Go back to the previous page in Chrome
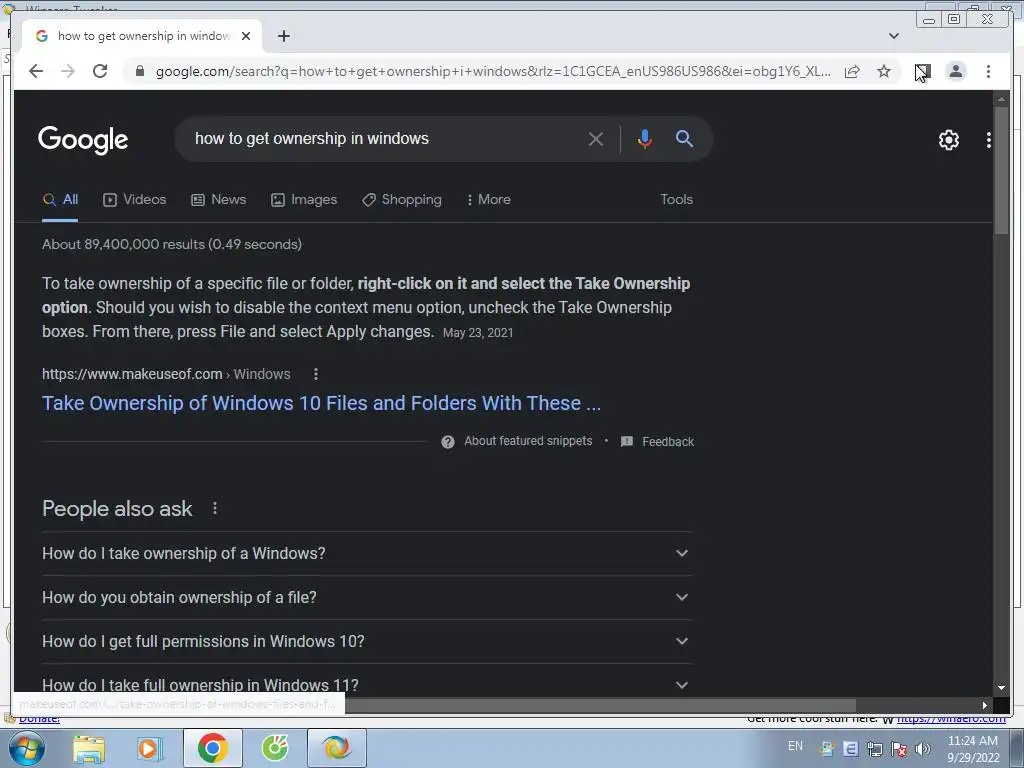 coord(36,71)
